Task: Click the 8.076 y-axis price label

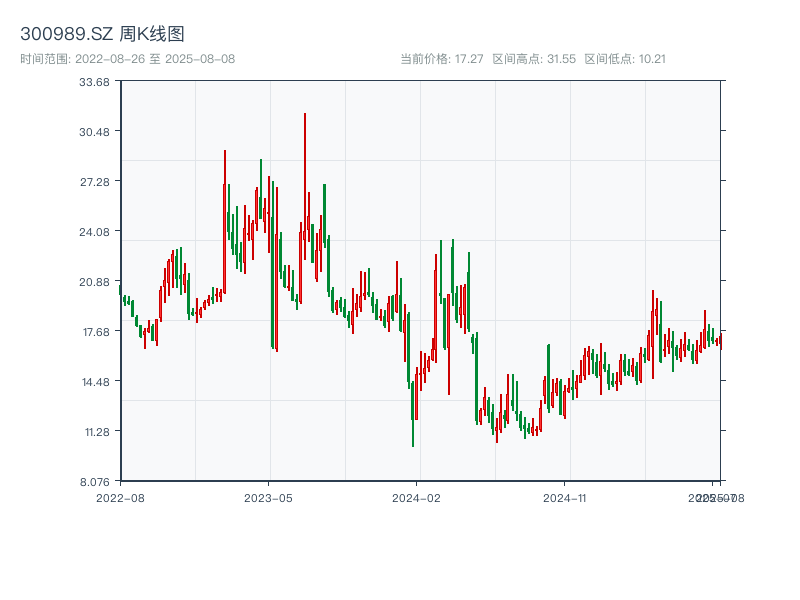Action: pyautogui.click(x=94, y=482)
